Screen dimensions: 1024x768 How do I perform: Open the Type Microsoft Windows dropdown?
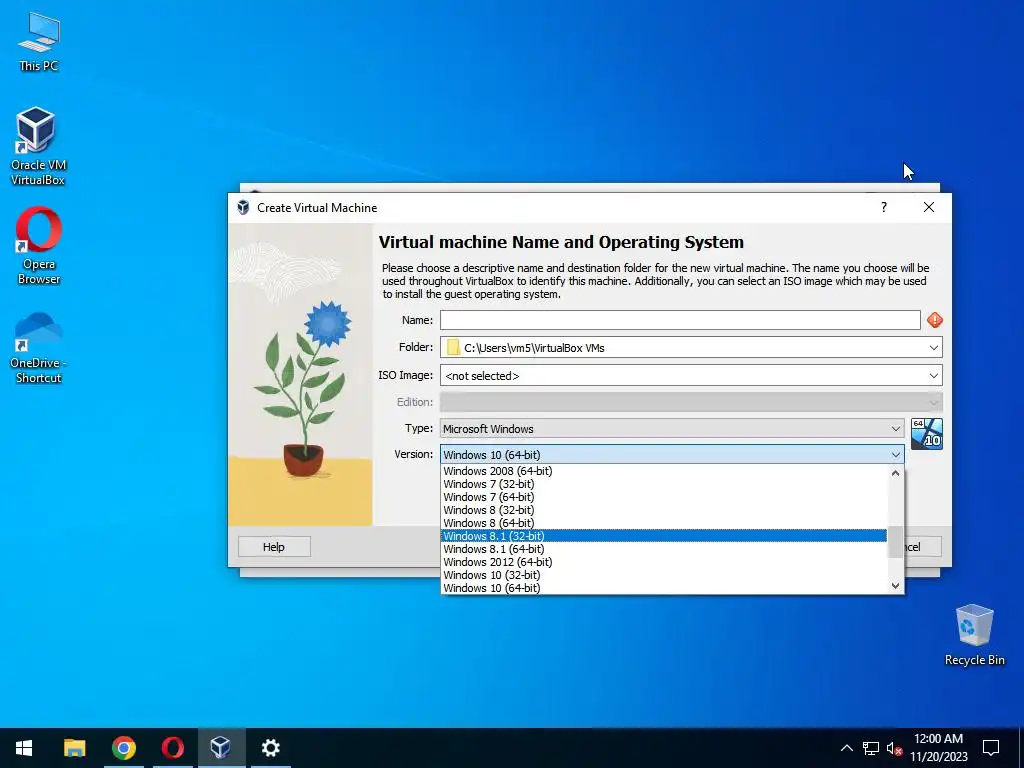coord(672,428)
